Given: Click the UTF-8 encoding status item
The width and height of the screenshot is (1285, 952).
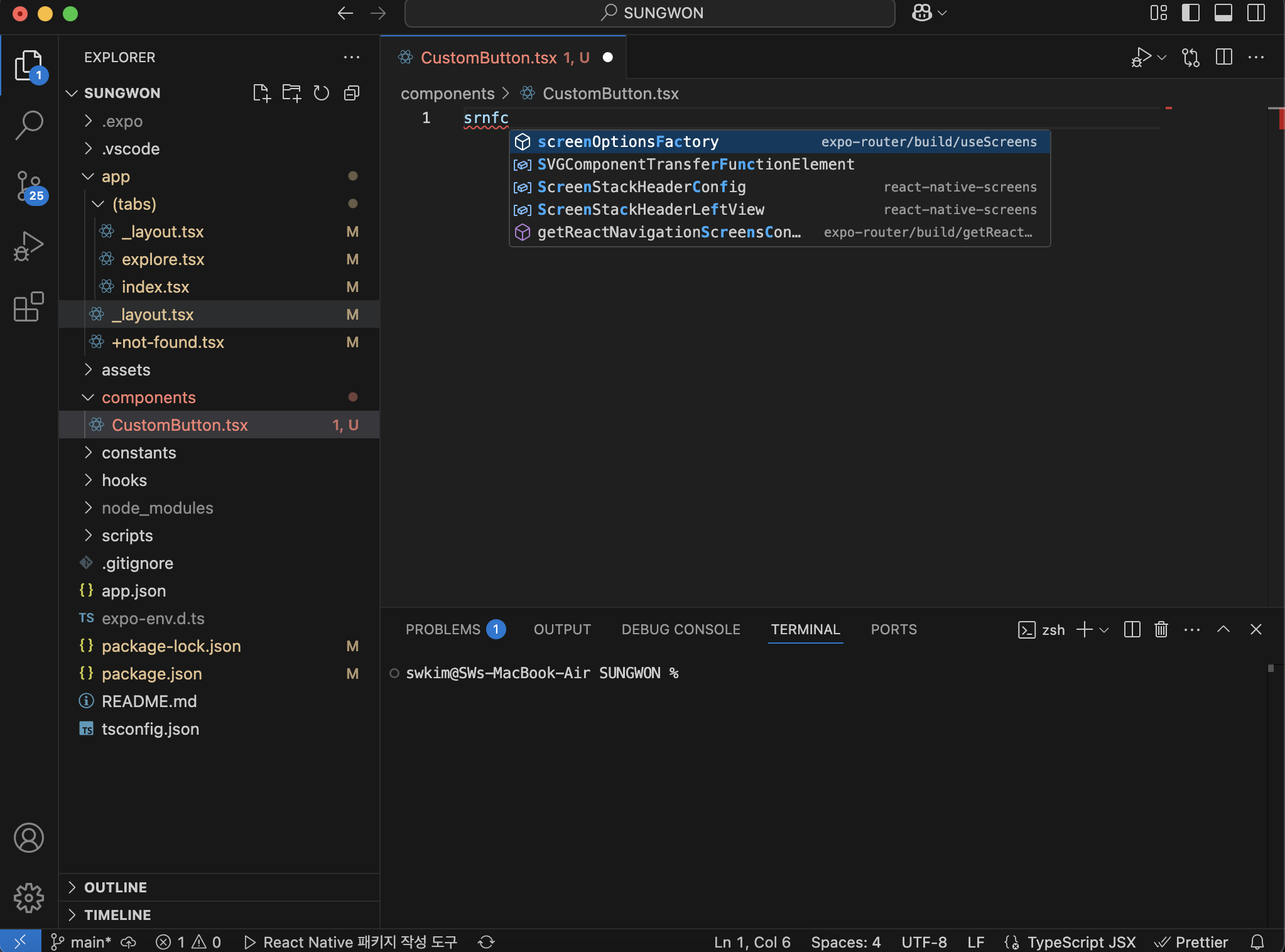Looking at the screenshot, I should pos(924,942).
